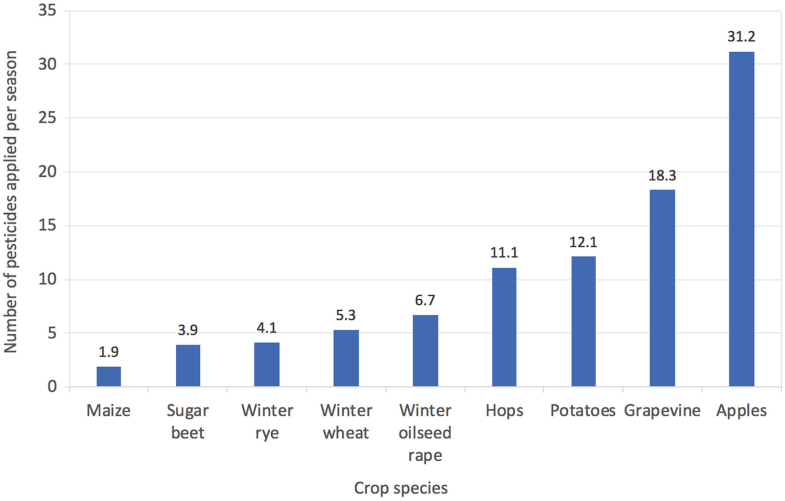Click the Maize bar
The height and width of the screenshot is (501, 785).
coord(109,376)
